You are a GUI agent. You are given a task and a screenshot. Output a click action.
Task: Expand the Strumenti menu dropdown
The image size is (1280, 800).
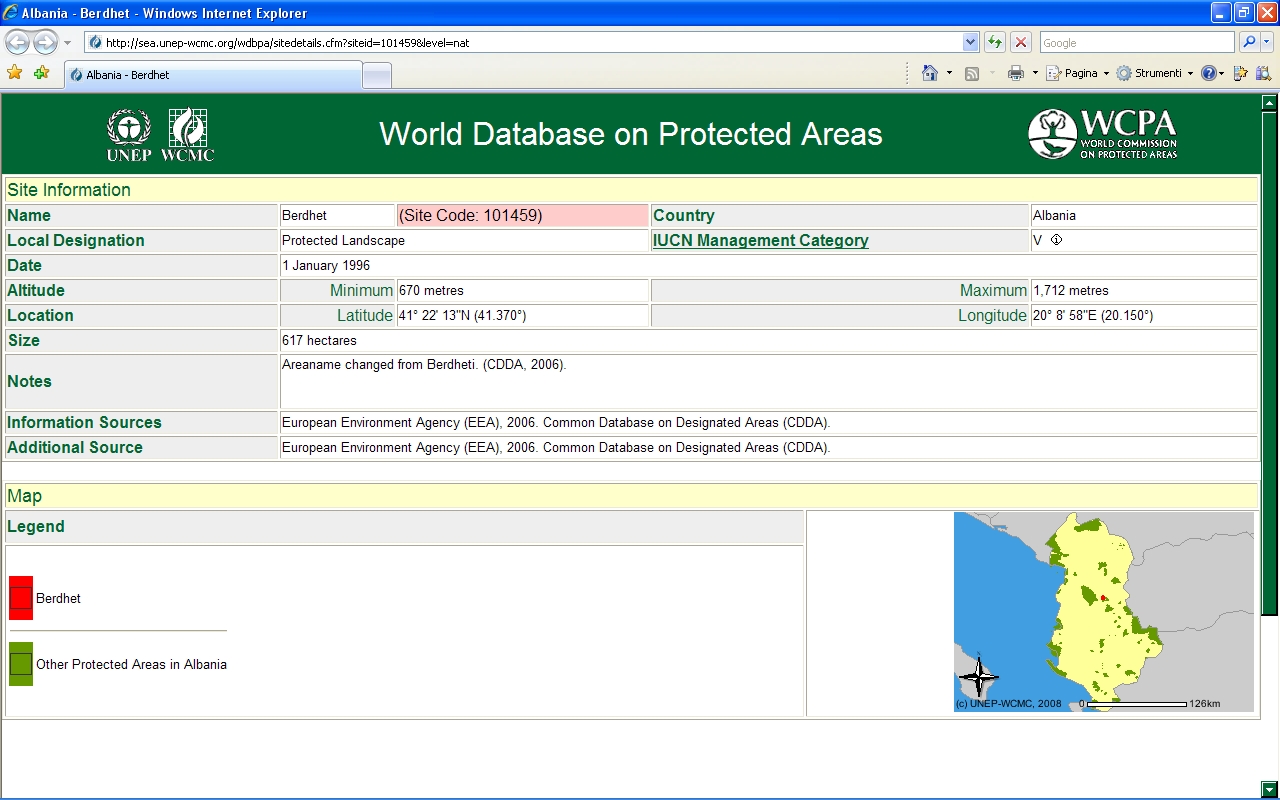click(x=1190, y=73)
